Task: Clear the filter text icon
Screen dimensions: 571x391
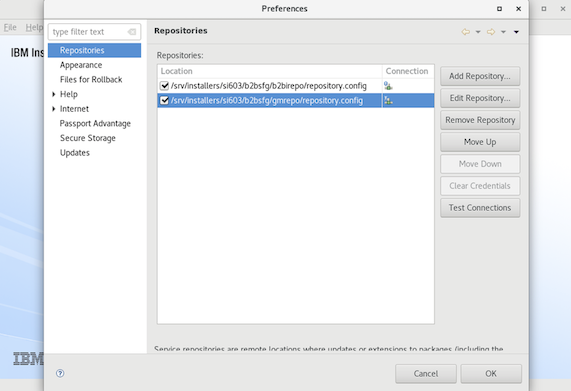Action: pos(132,32)
